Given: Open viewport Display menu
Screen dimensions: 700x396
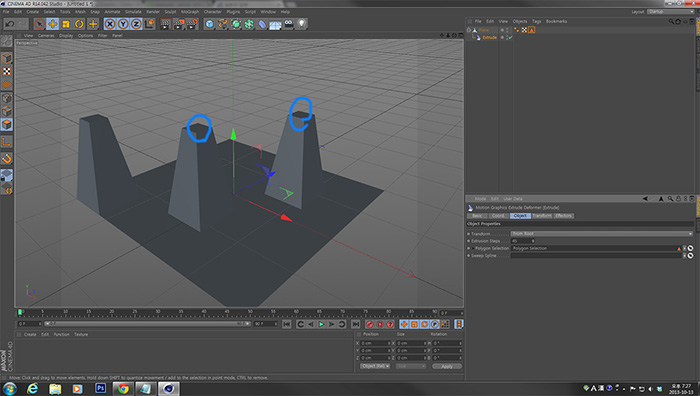Looking at the screenshot, I should tap(66, 35).
